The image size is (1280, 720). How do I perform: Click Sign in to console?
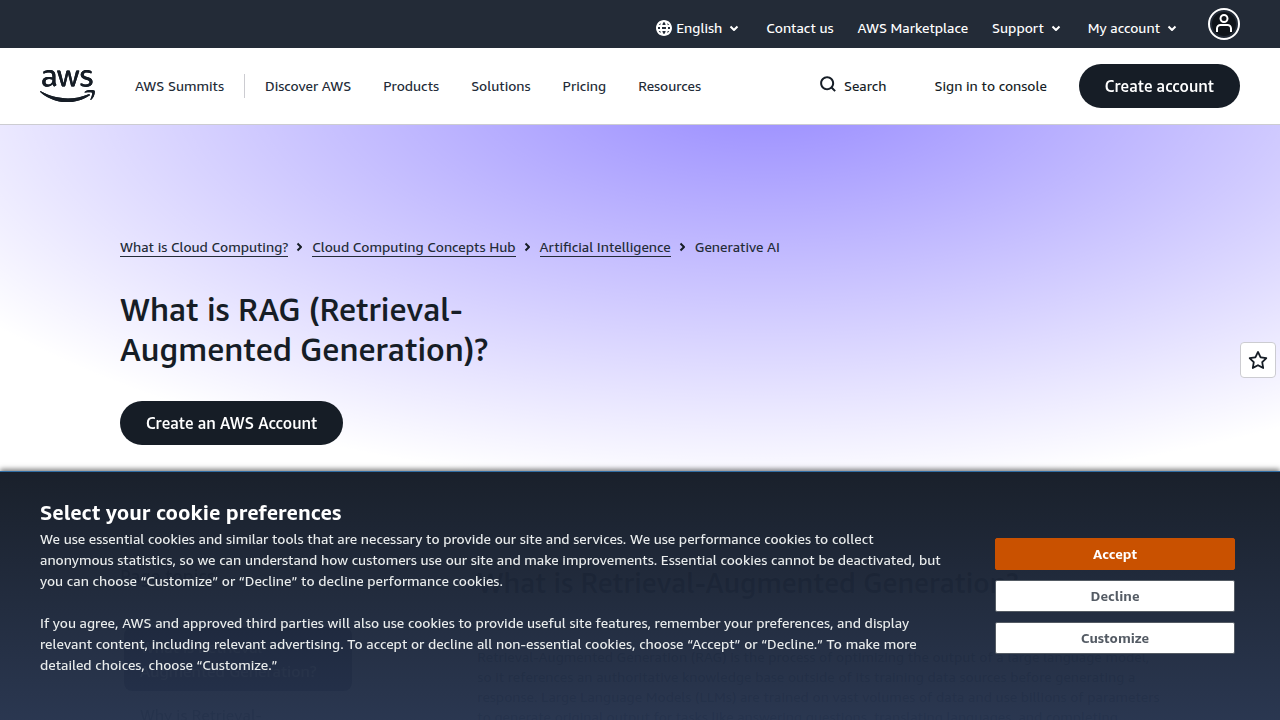click(x=991, y=86)
